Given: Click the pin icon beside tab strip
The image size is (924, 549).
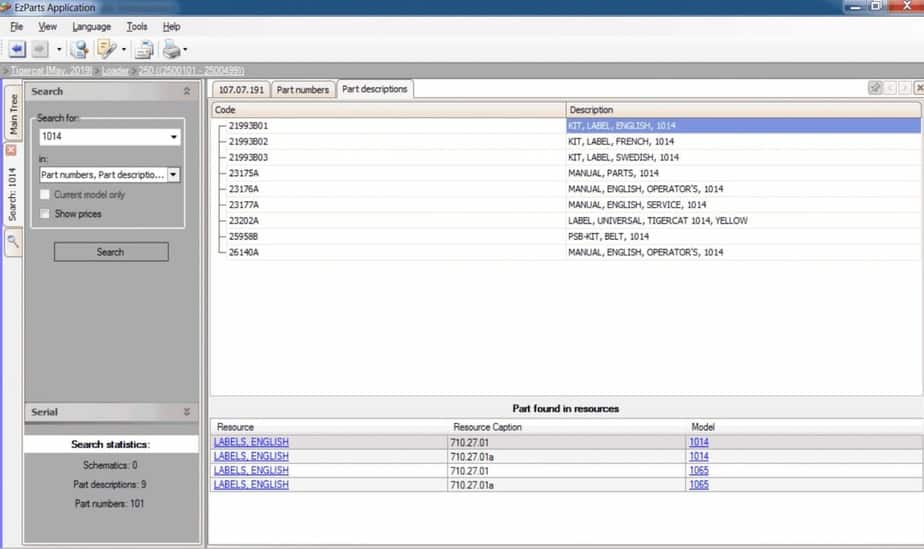Looking at the screenshot, I should [x=874, y=89].
